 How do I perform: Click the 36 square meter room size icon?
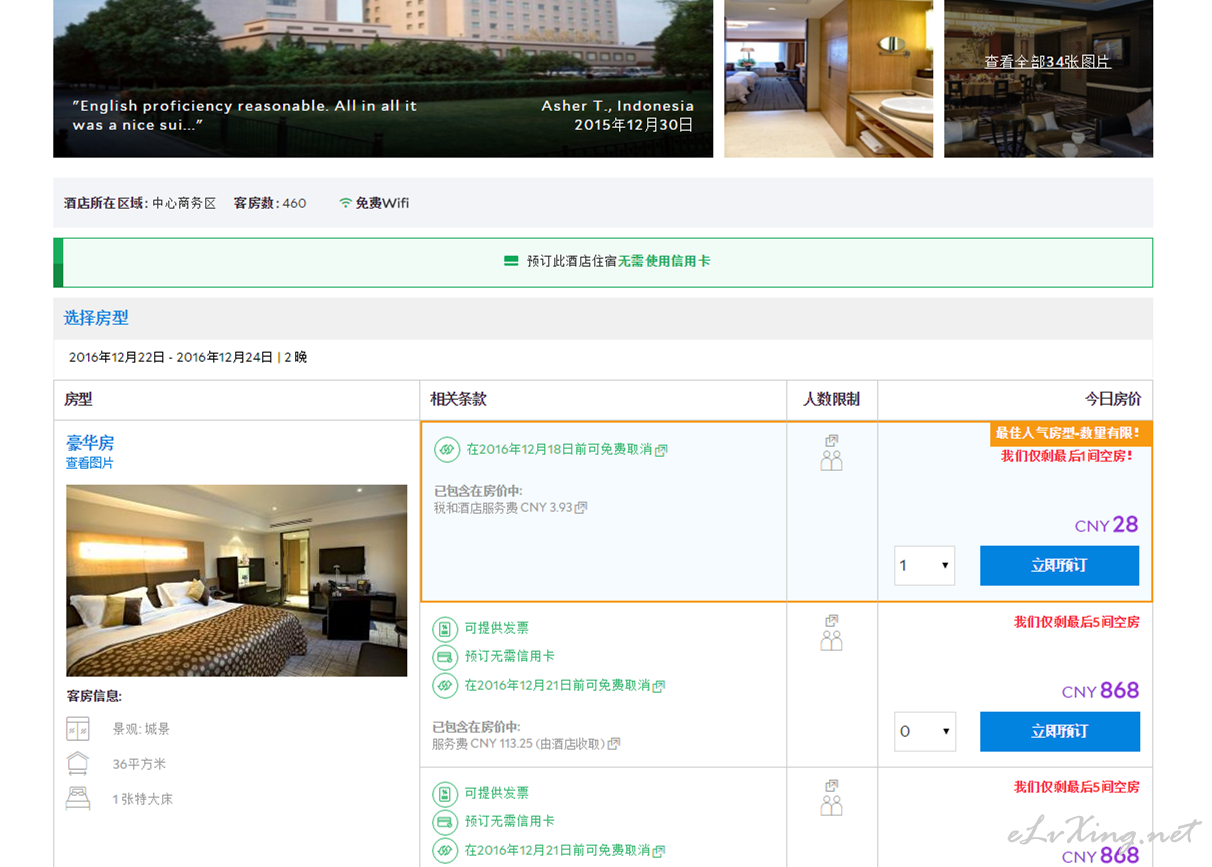[x=78, y=764]
